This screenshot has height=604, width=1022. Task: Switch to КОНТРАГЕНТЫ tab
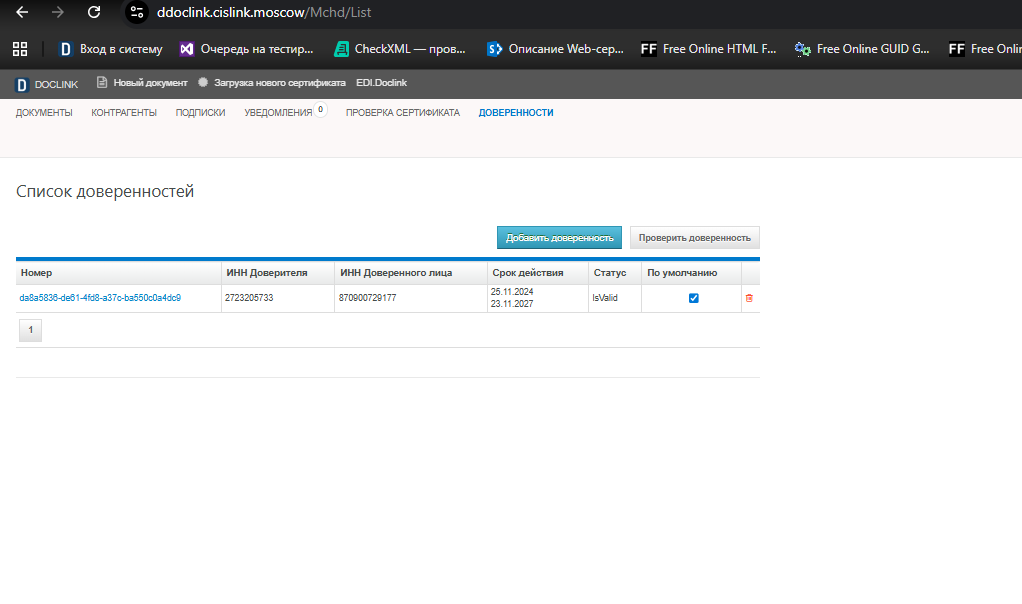124,113
